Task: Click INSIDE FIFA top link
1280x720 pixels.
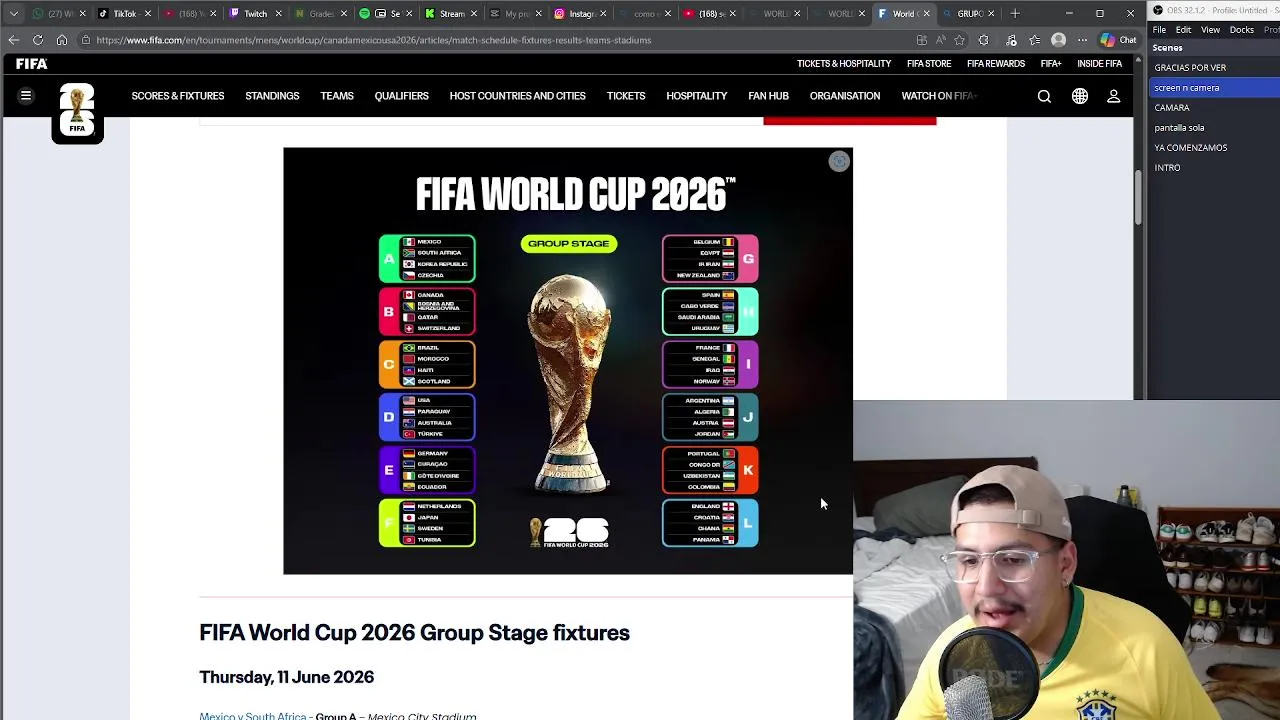Action: (x=1099, y=64)
